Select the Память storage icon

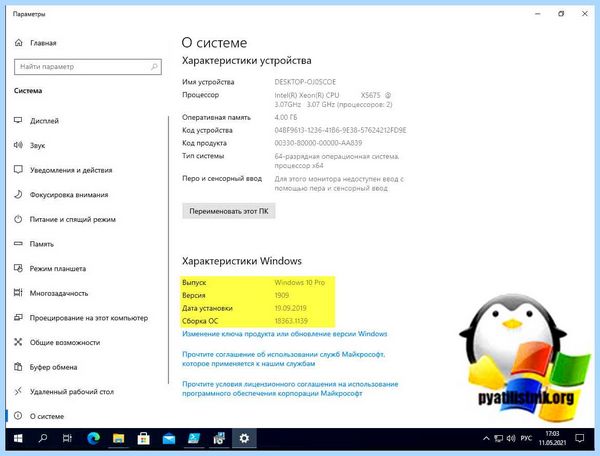pos(18,243)
